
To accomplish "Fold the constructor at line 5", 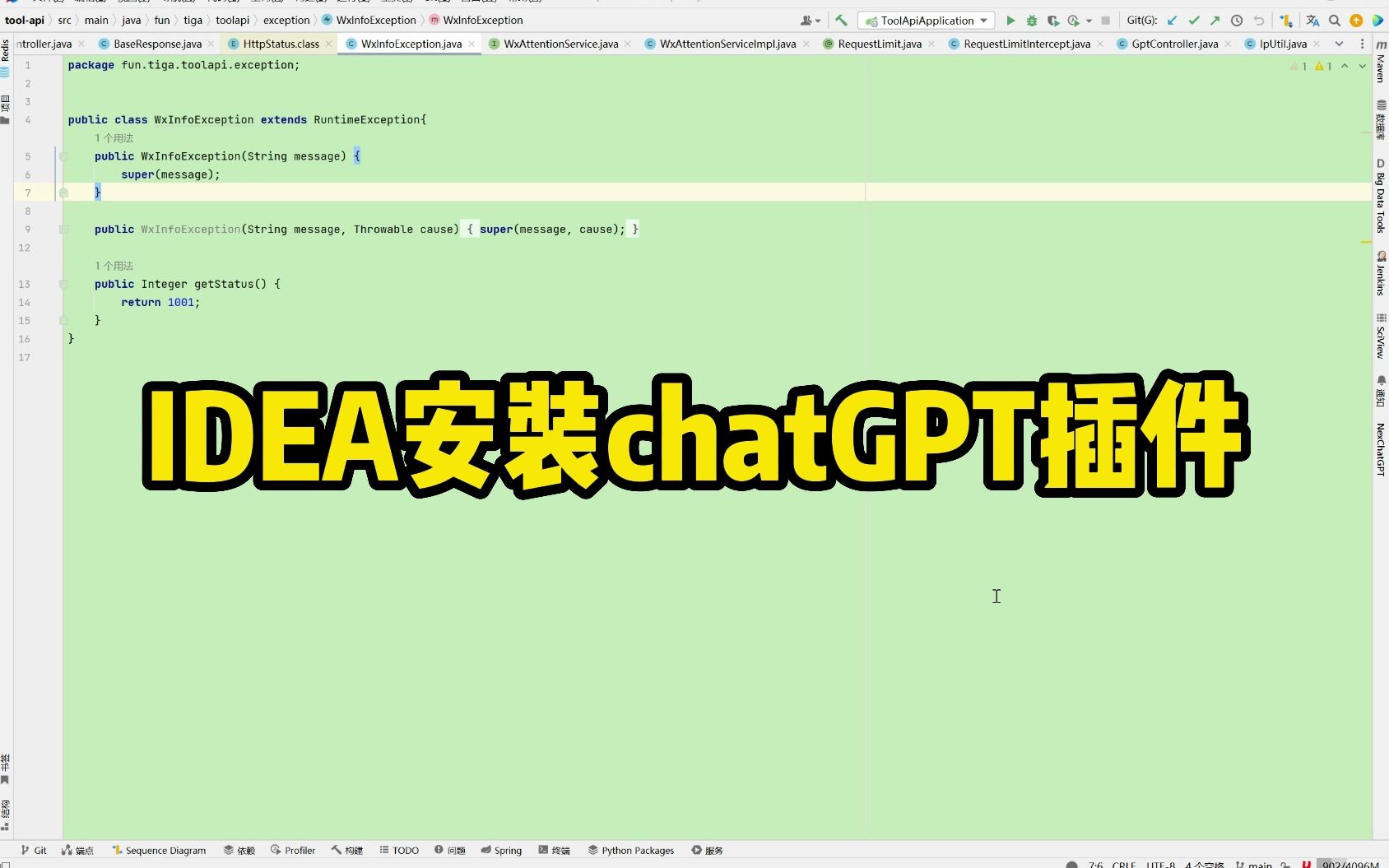I will (x=63, y=156).
